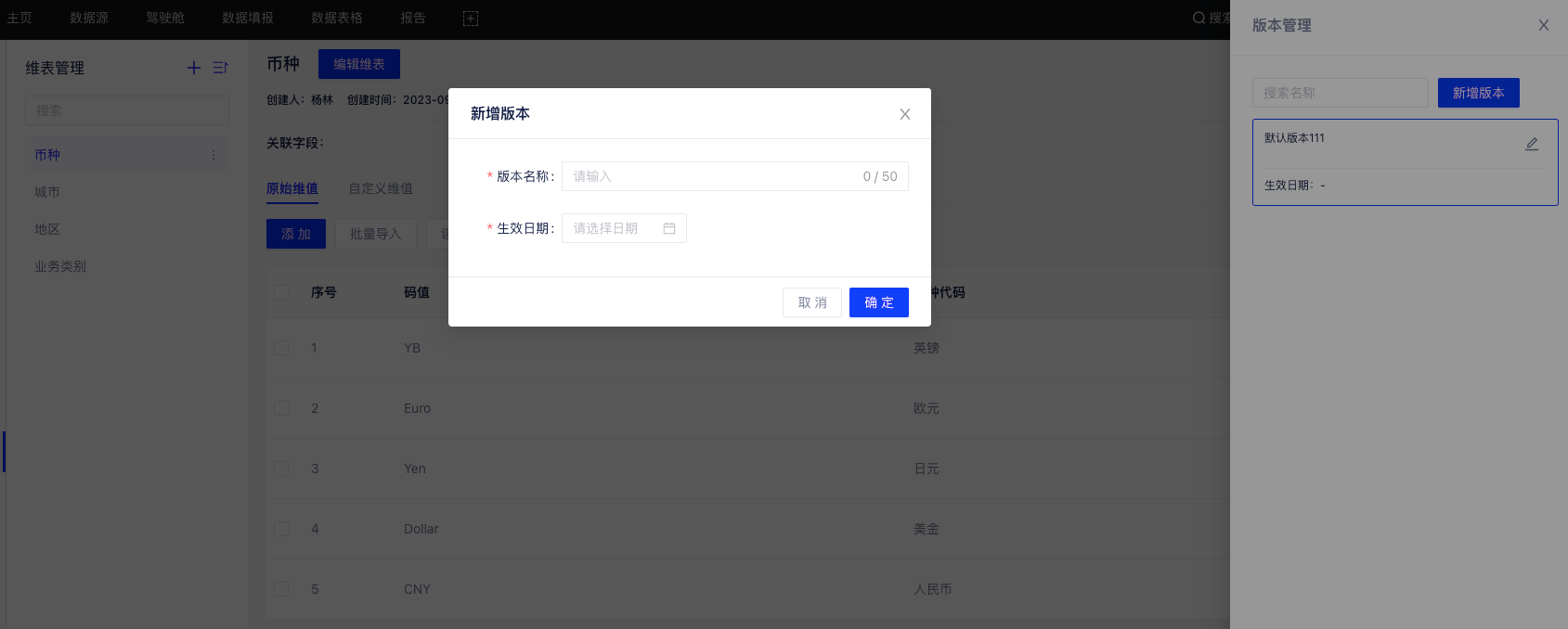
Task: Click the 新增版本 button in side panel
Action: (x=1478, y=93)
